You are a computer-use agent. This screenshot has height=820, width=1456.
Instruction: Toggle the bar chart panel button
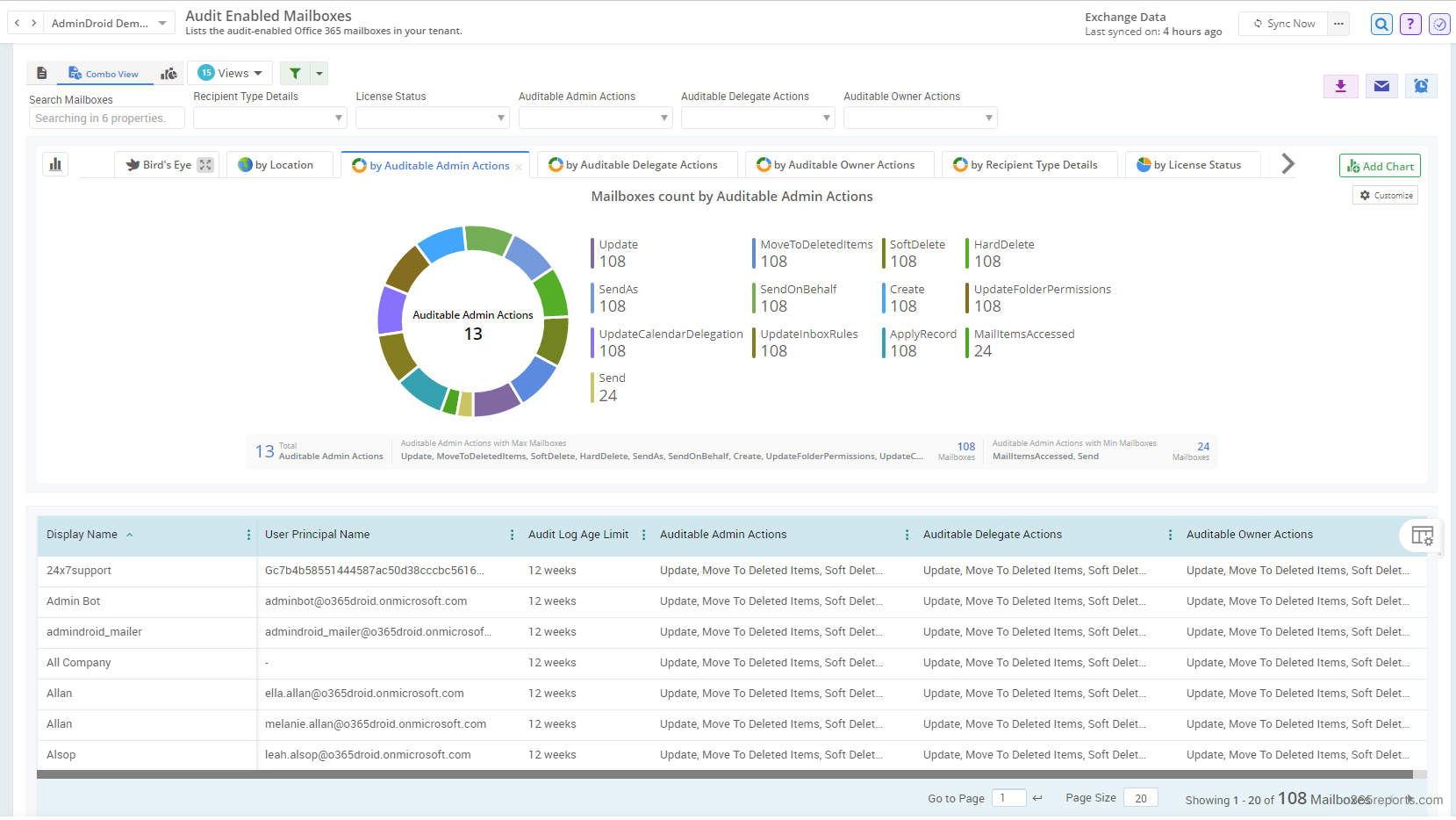55,165
